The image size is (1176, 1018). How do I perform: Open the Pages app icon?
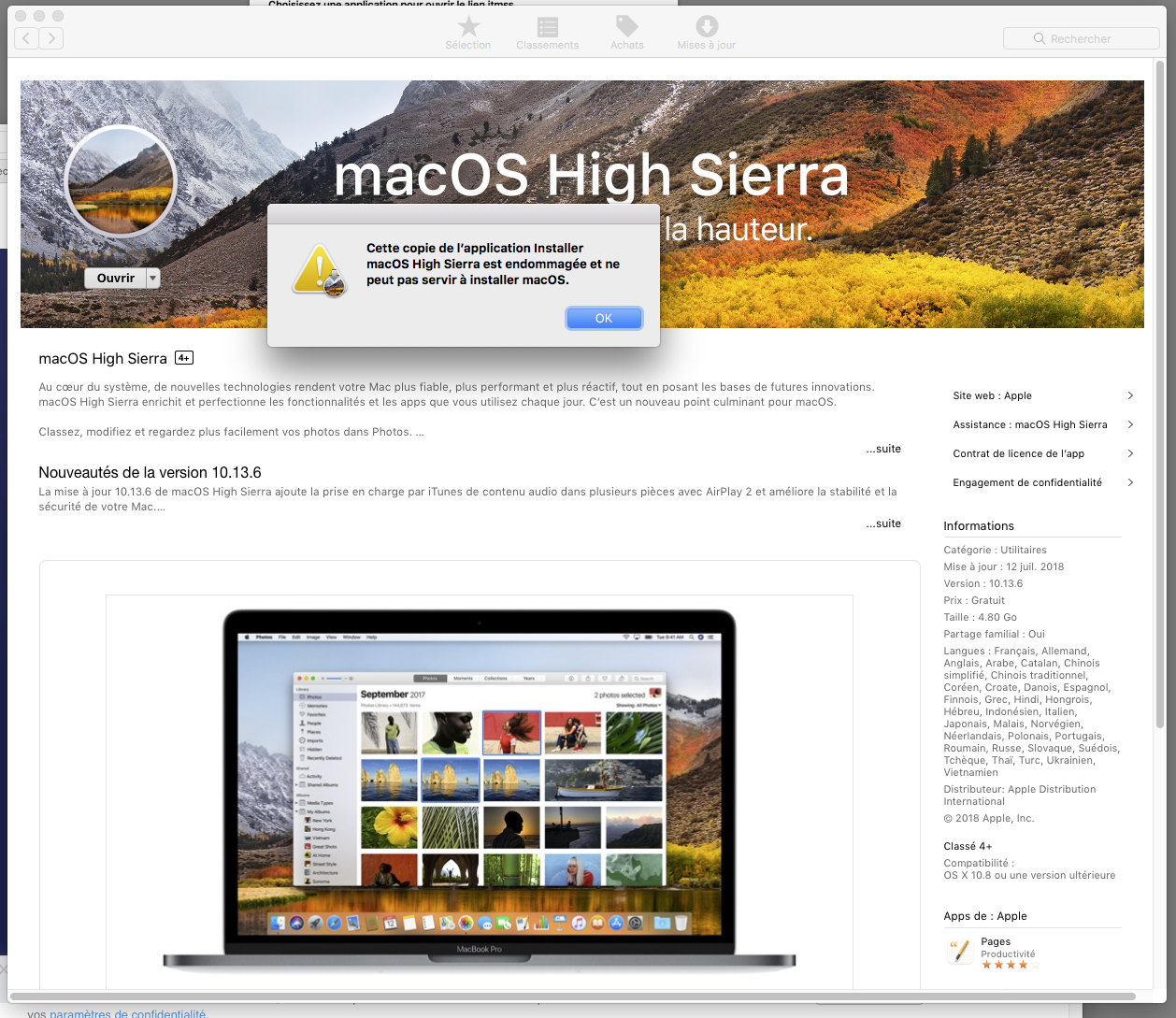point(959,953)
